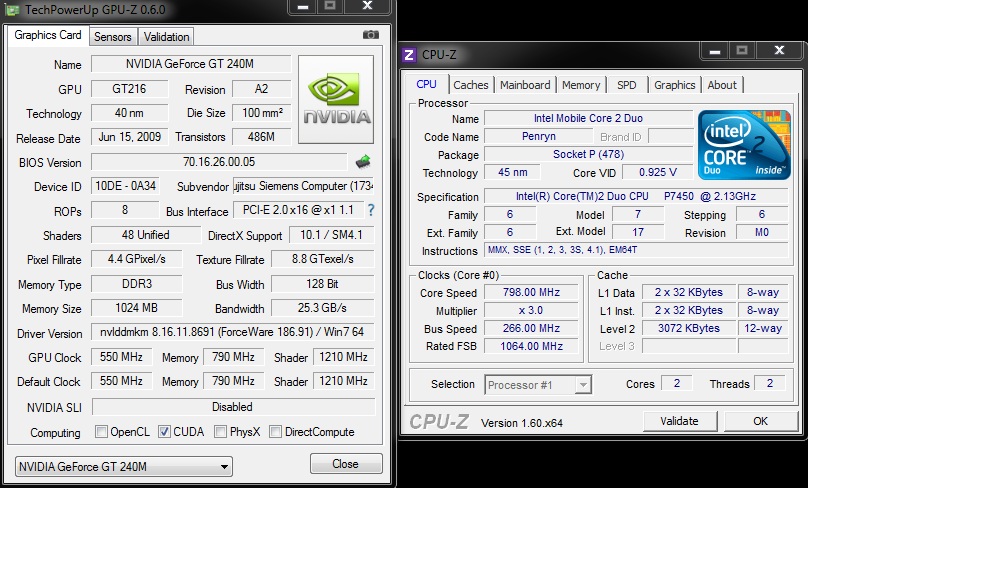The height and width of the screenshot is (567, 1008).
Task: Click the Bus Speed value 266.00 MHz
Action: coord(531,328)
